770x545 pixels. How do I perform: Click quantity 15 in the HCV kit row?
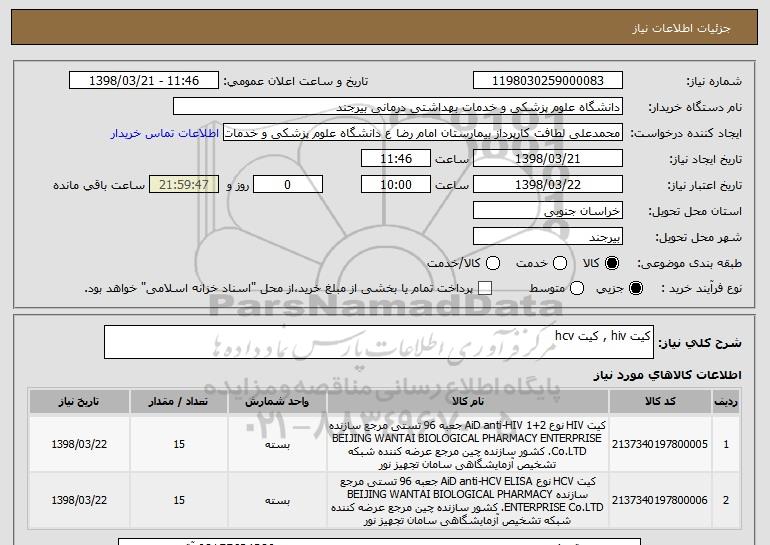pyautogui.click(x=179, y=500)
